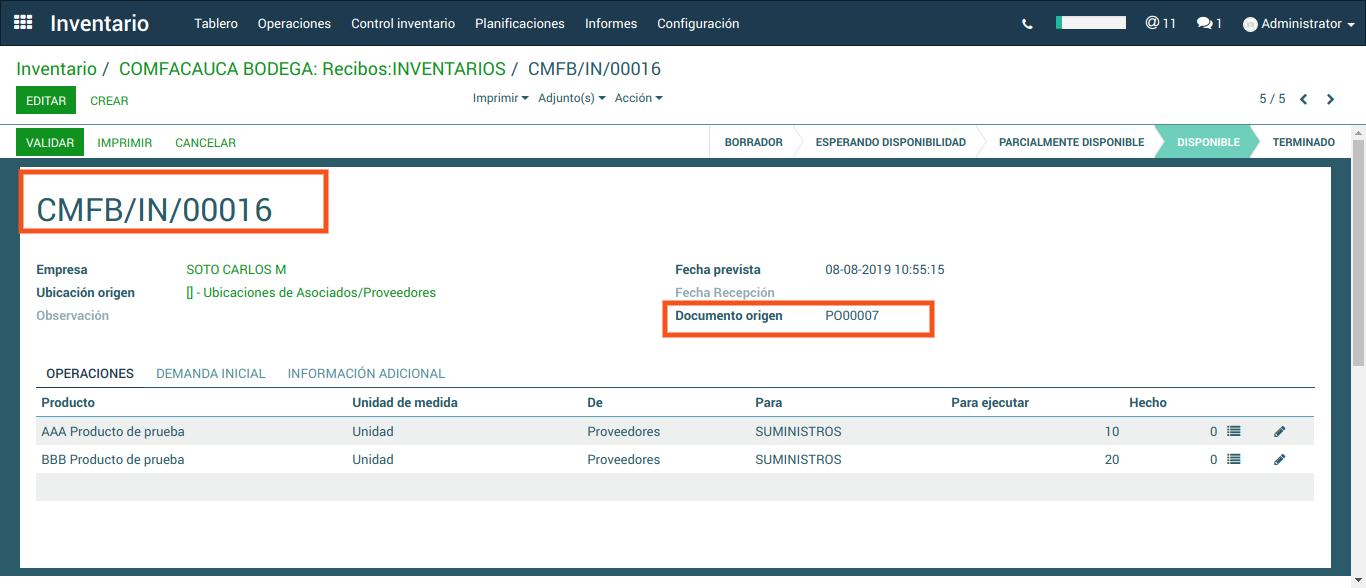1366x588 pixels.
Task: Open the SOTO CARLOS M company link
Action: pos(236,270)
